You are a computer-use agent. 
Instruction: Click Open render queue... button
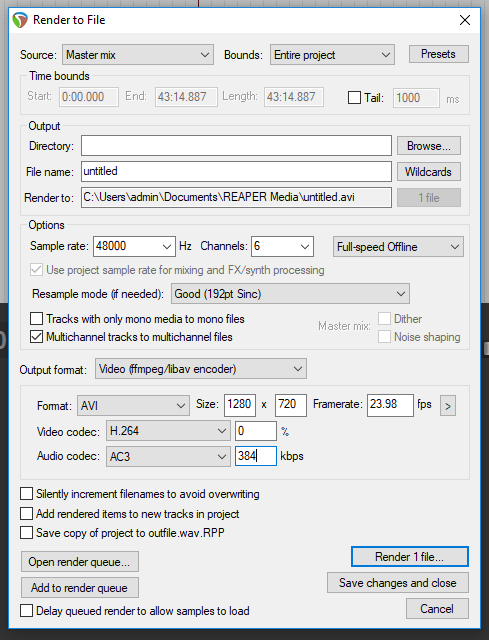[x=80, y=562]
